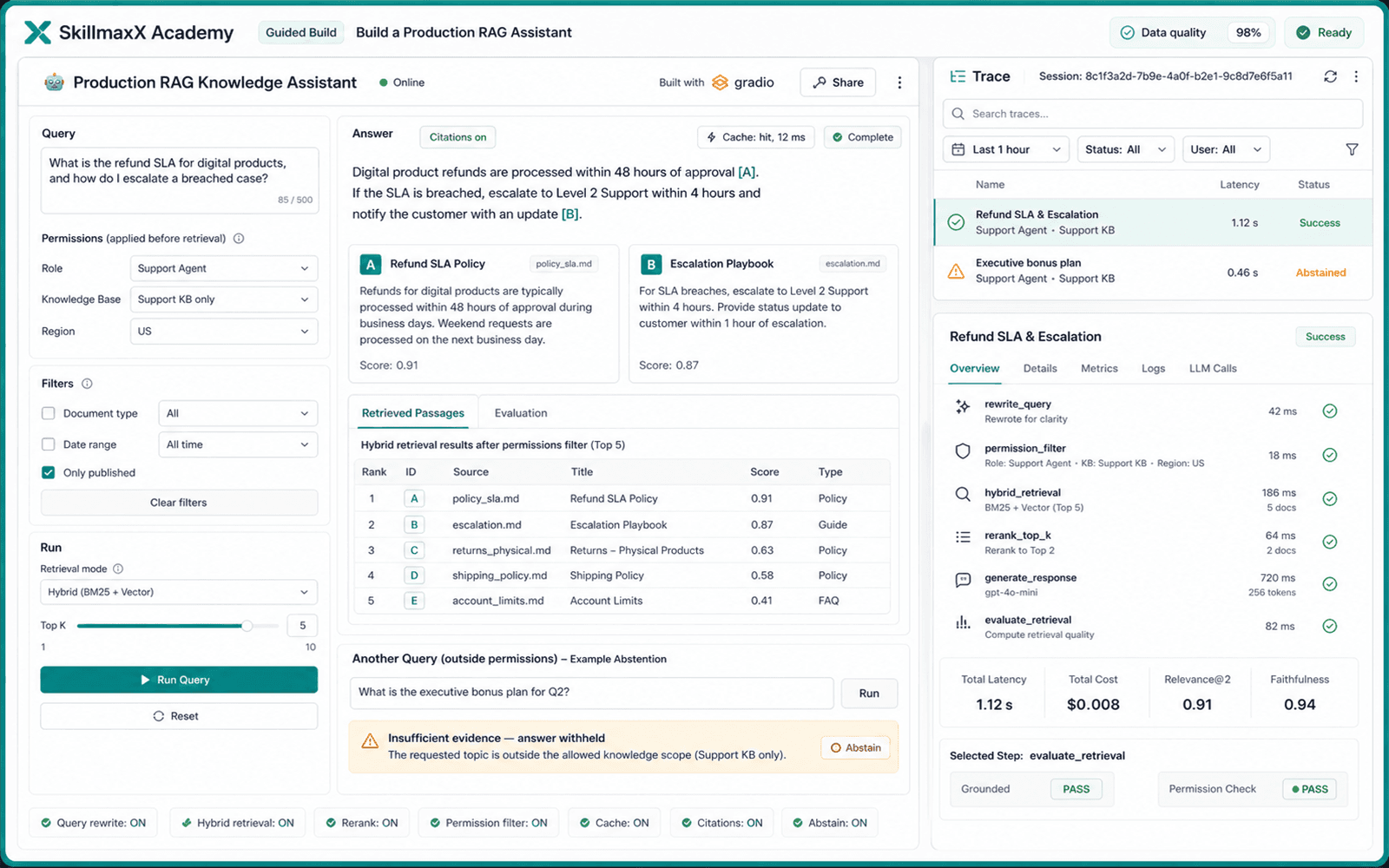Image resolution: width=1389 pixels, height=868 pixels.
Task: Toggle Hybrid retrieval: ON chip
Action: pyautogui.click(x=238, y=823)
